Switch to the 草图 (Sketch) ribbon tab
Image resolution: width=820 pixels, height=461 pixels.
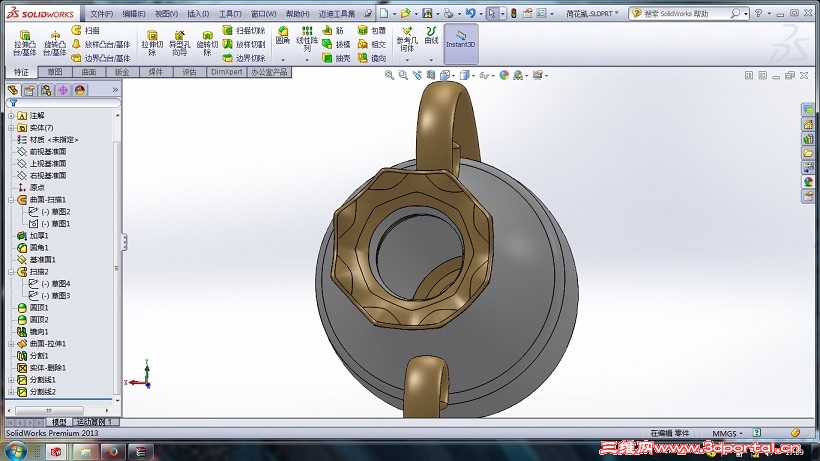[x=55, y=72]
